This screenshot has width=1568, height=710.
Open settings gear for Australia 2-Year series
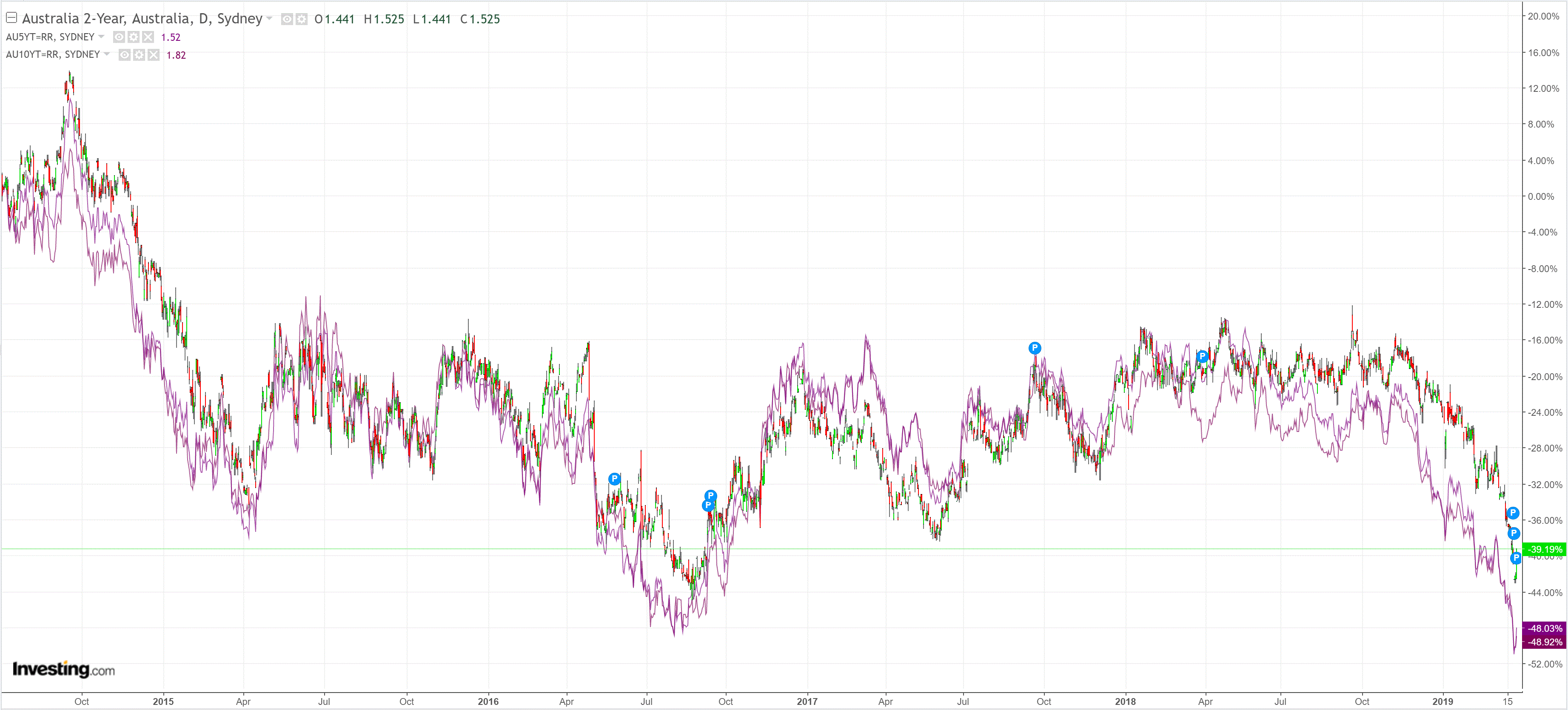[301, 19]
